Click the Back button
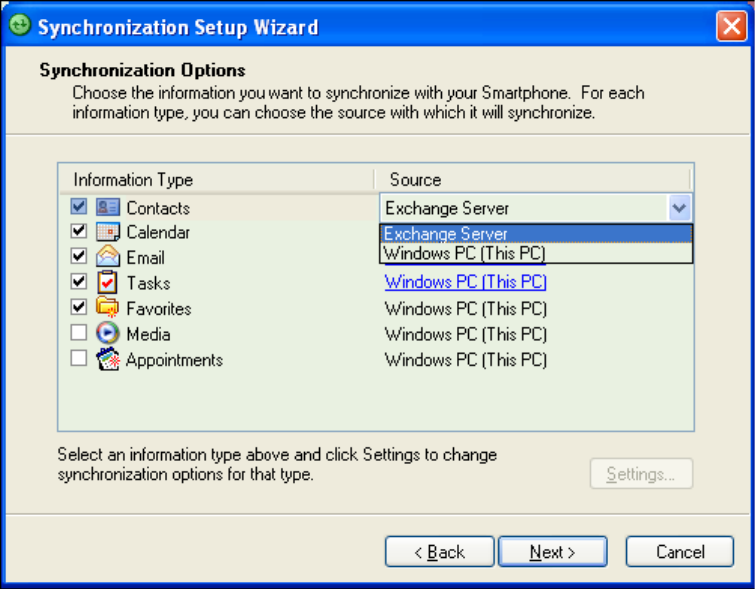This screenshot has height=589, width=755. click(440, 551)
